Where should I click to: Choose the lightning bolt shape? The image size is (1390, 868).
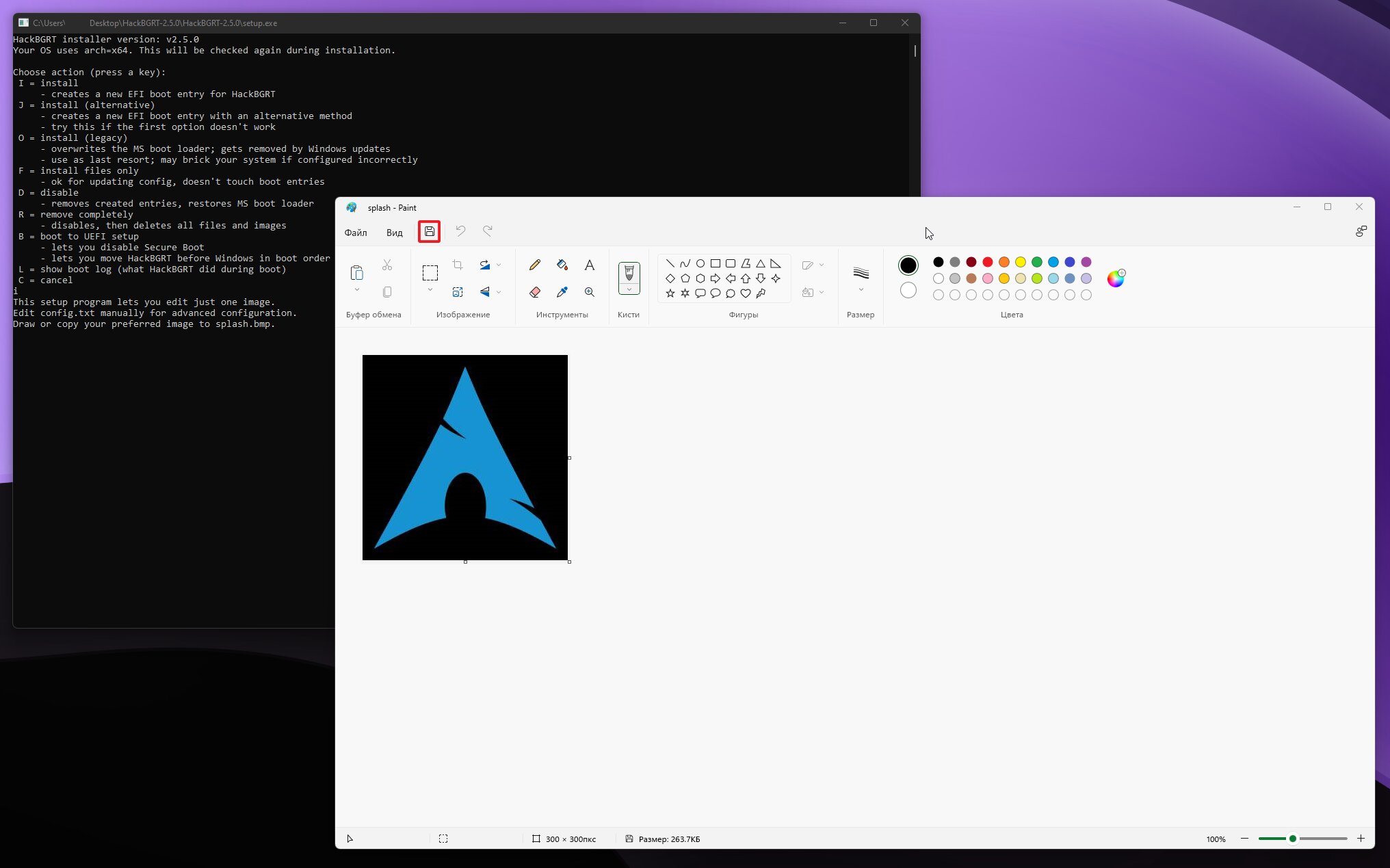[761, 293]
